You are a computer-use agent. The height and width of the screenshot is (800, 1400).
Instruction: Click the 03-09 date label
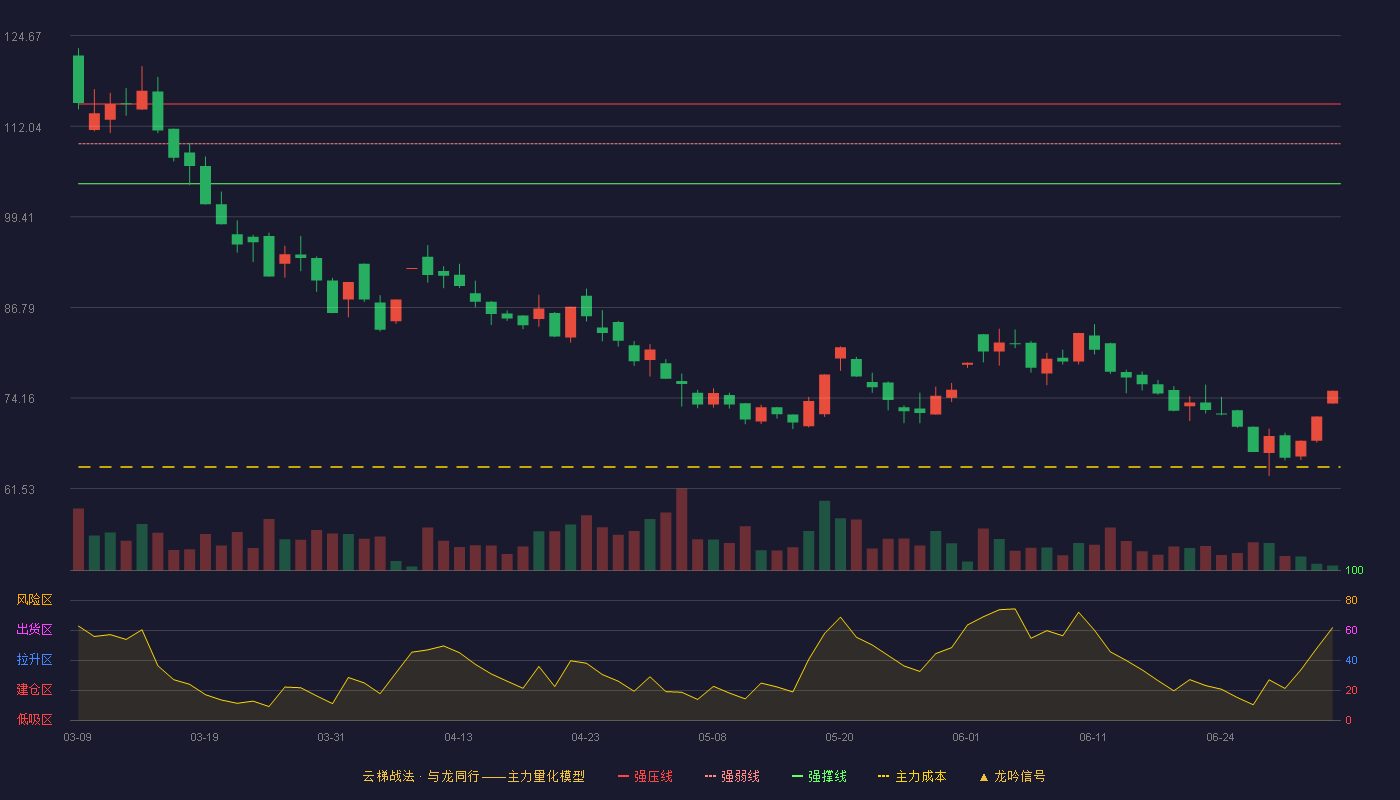coord(78,737)
